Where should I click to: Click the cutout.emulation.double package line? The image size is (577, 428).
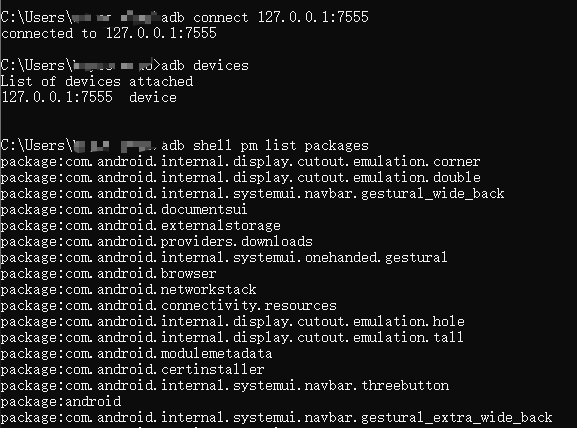click(241, 177)
